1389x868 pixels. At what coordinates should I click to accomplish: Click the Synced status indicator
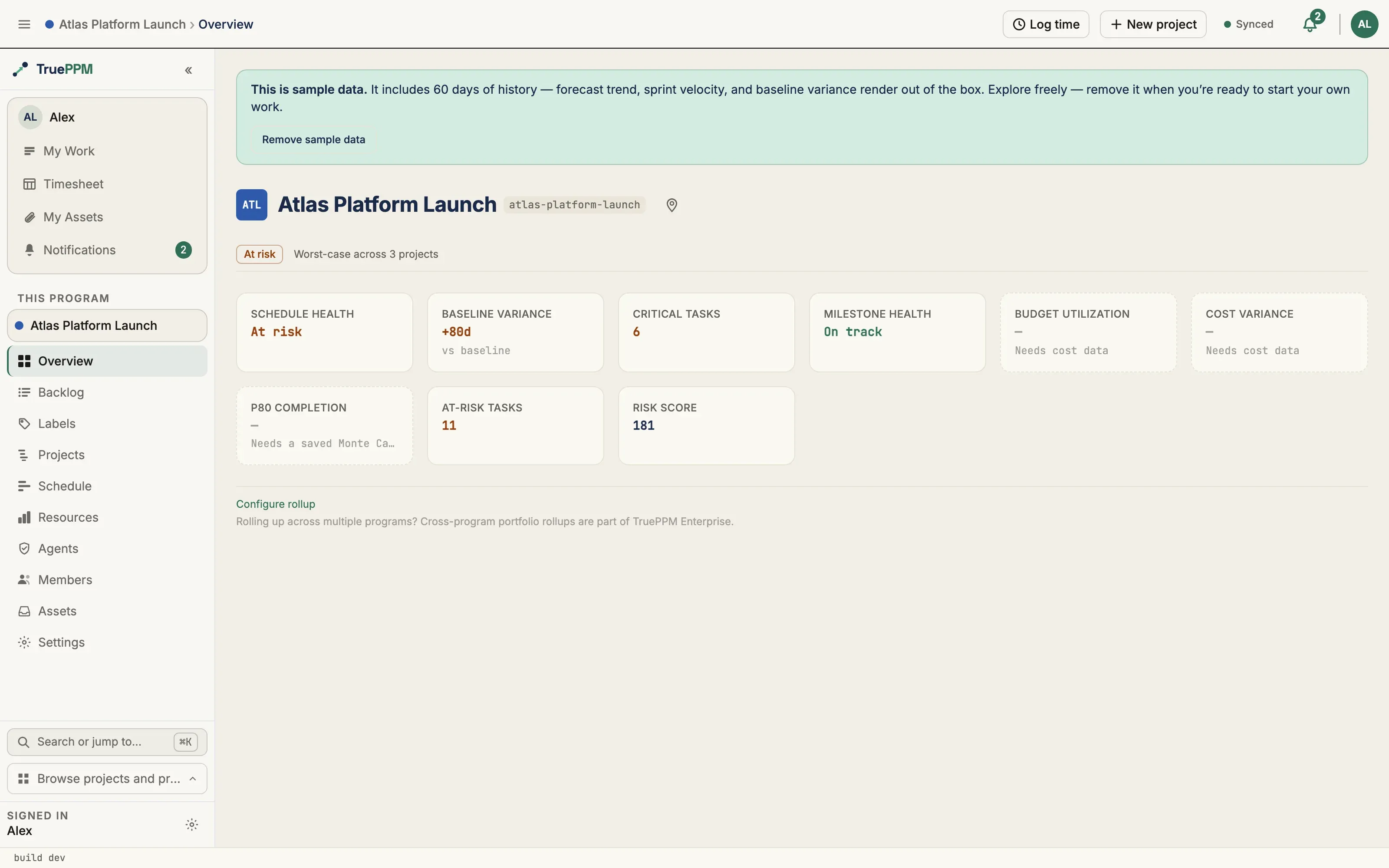[1248, 24]
